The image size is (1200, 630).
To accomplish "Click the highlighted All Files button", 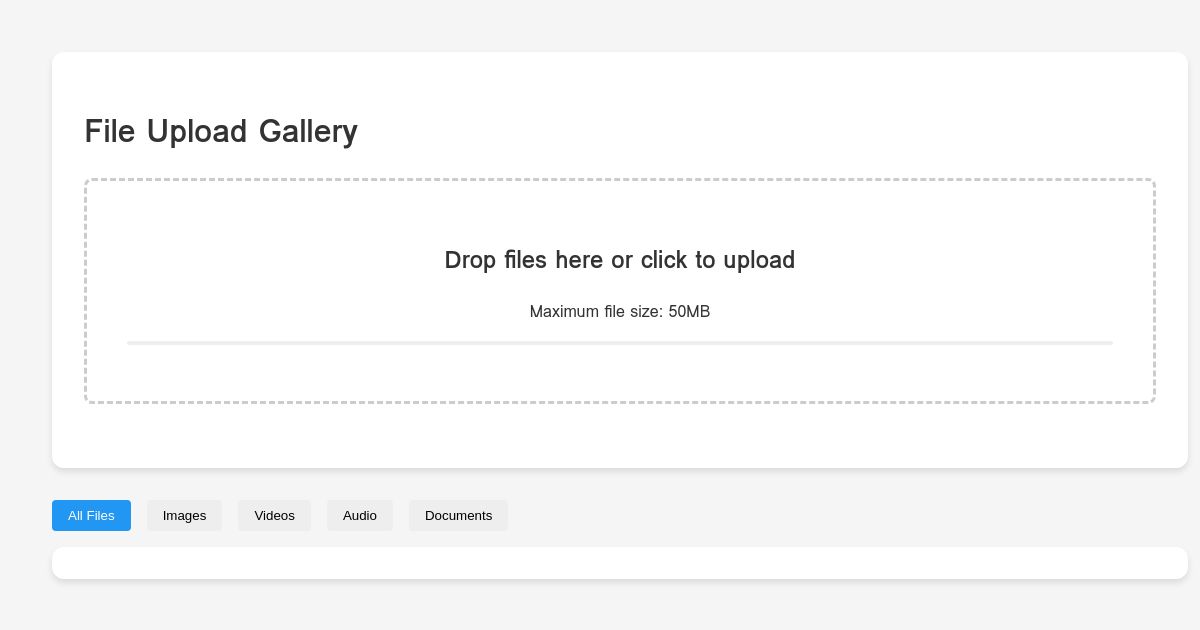I will (x=91, y=515).
